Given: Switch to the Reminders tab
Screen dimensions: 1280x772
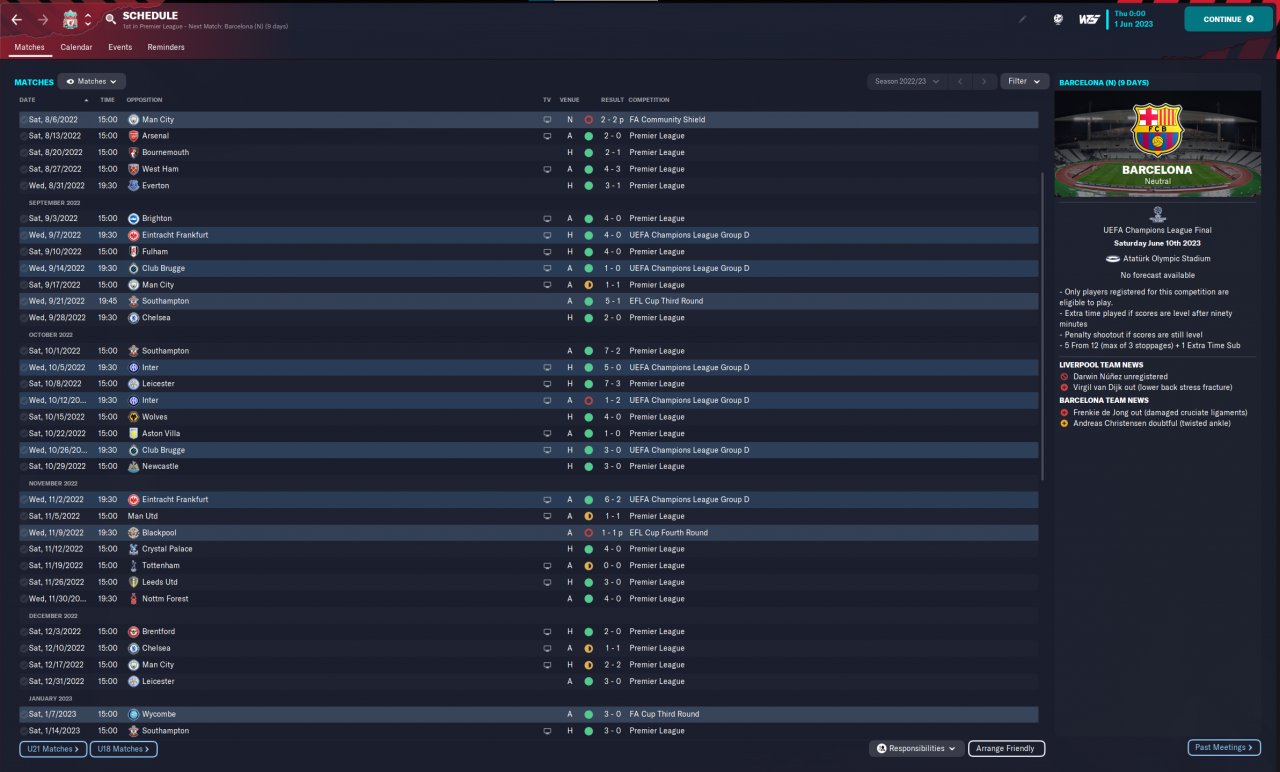Looking at the screenshot, I should coord(166,47).
